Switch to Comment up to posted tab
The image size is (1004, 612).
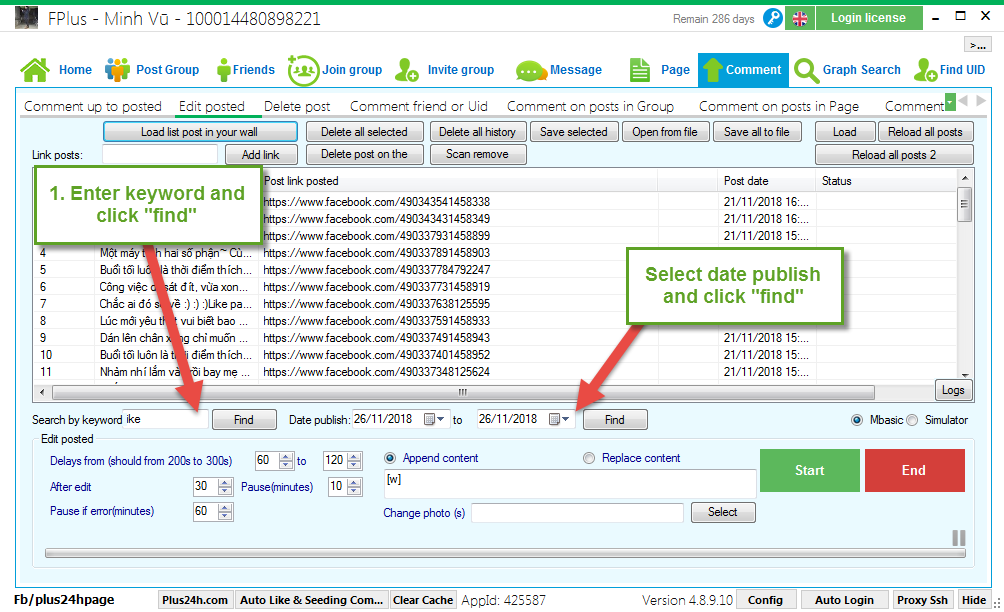(x=93, y=106)
